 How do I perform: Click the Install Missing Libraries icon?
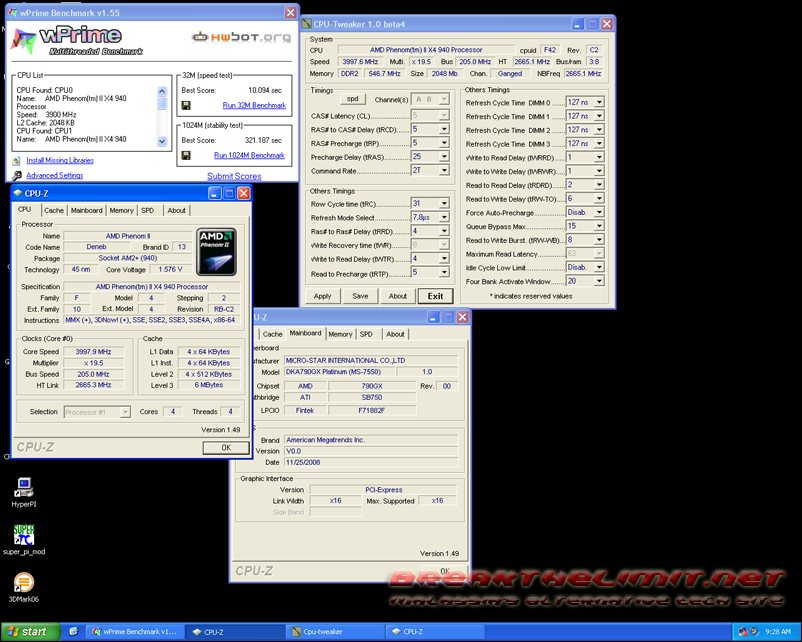click(x=16, y=161)
